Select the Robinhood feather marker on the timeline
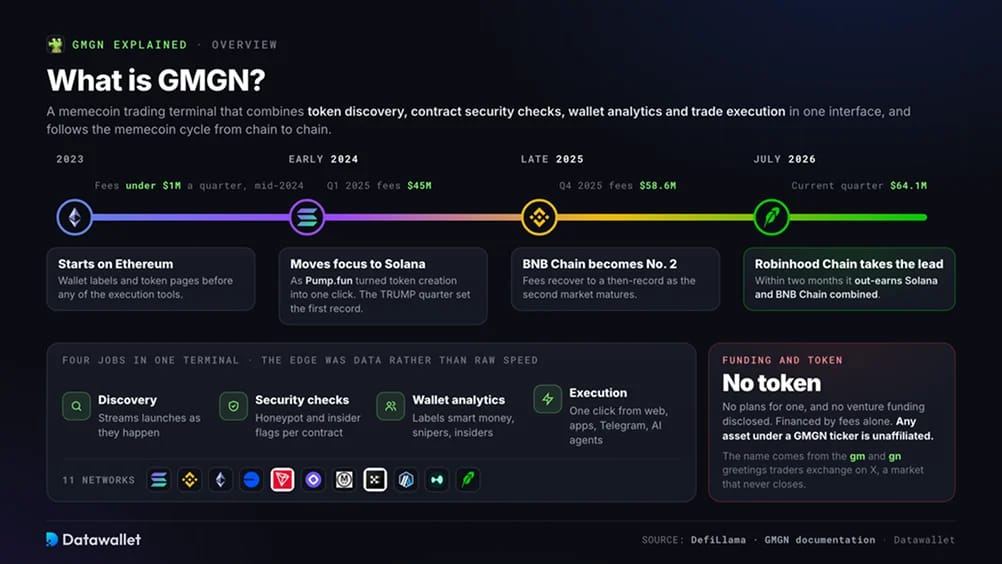1002x564 pixels. click(772, 217)
